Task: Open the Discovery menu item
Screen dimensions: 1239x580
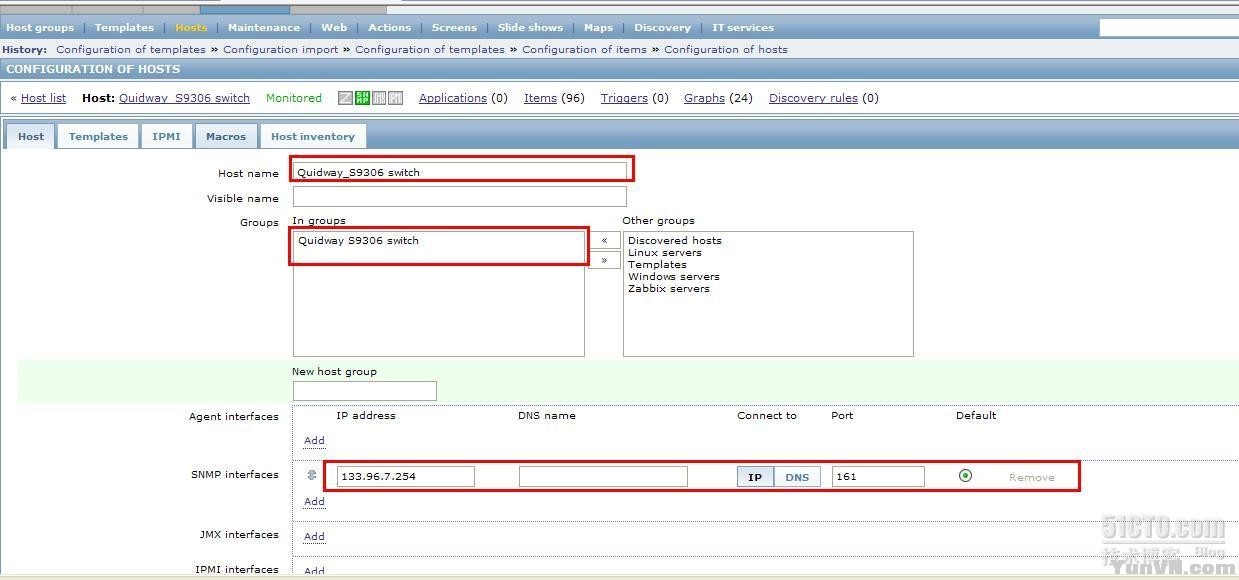Action: coord(662,27)
